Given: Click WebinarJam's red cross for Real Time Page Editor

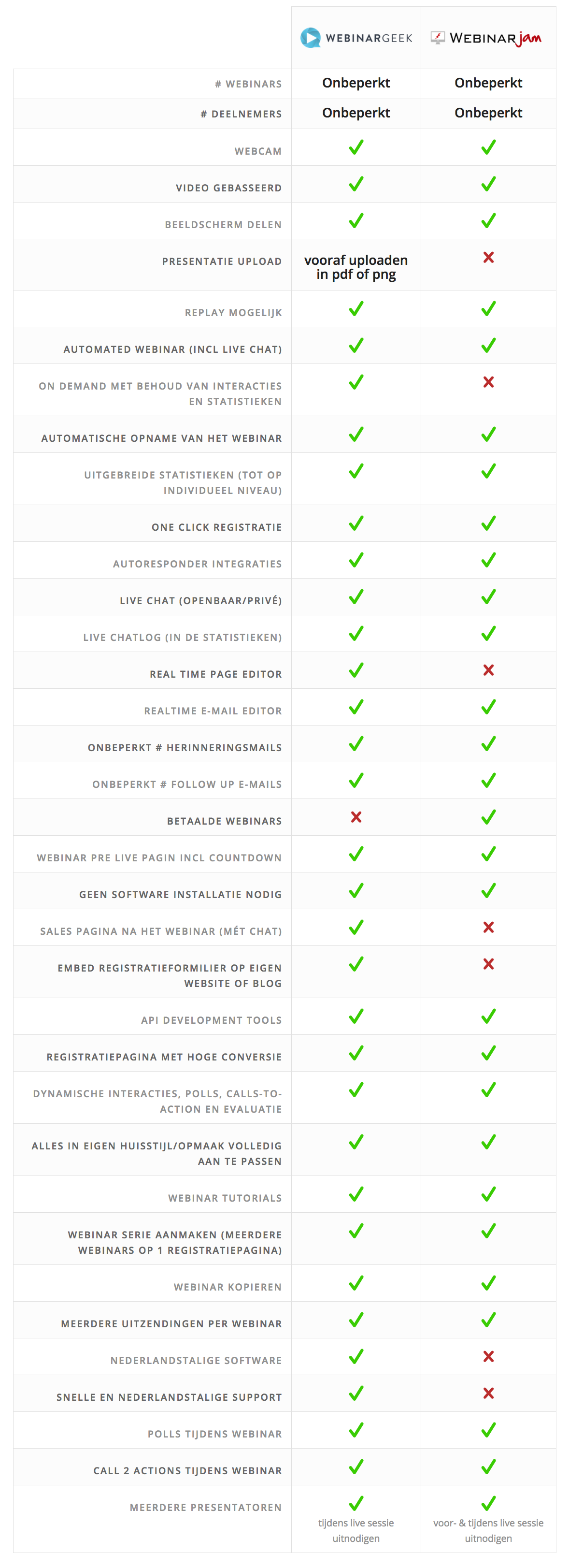Looking at the screenshot, I should 488,670.
